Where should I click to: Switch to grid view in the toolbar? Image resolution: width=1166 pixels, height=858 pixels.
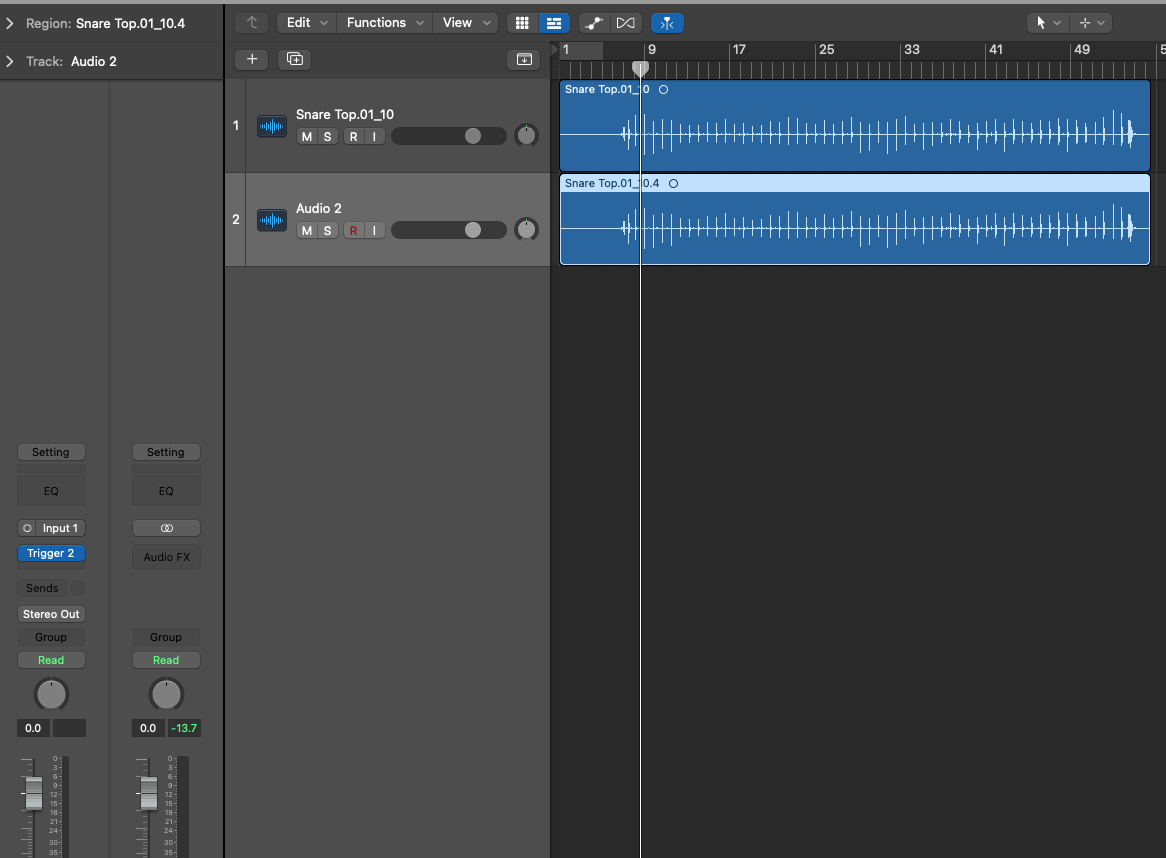point(521,22)
